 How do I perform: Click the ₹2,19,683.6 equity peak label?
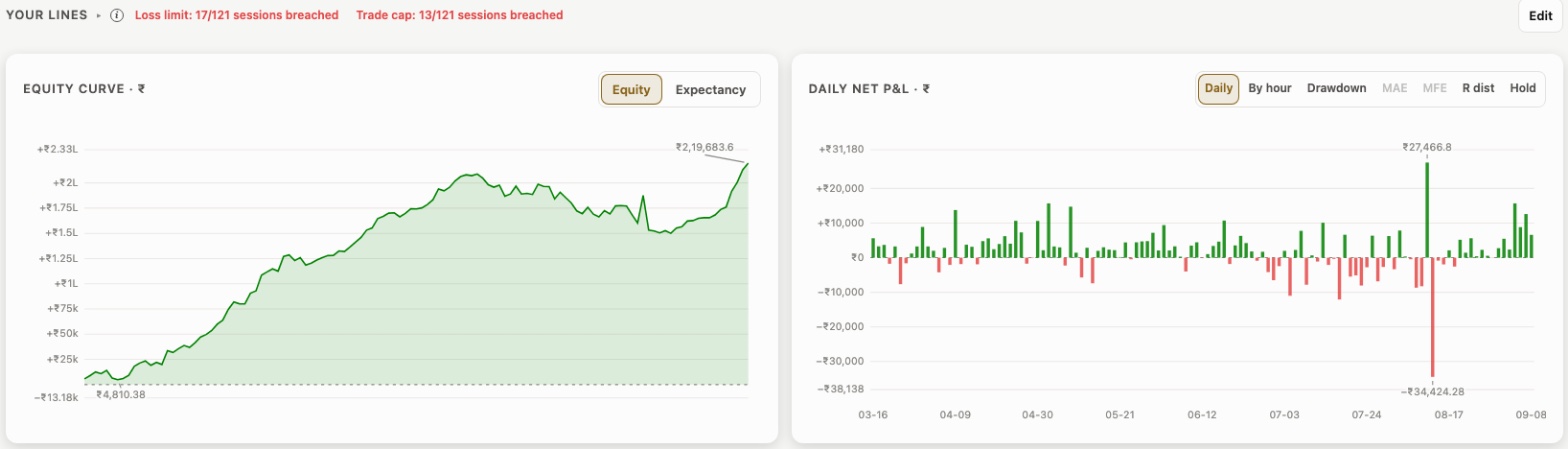(x=705, y=147)
